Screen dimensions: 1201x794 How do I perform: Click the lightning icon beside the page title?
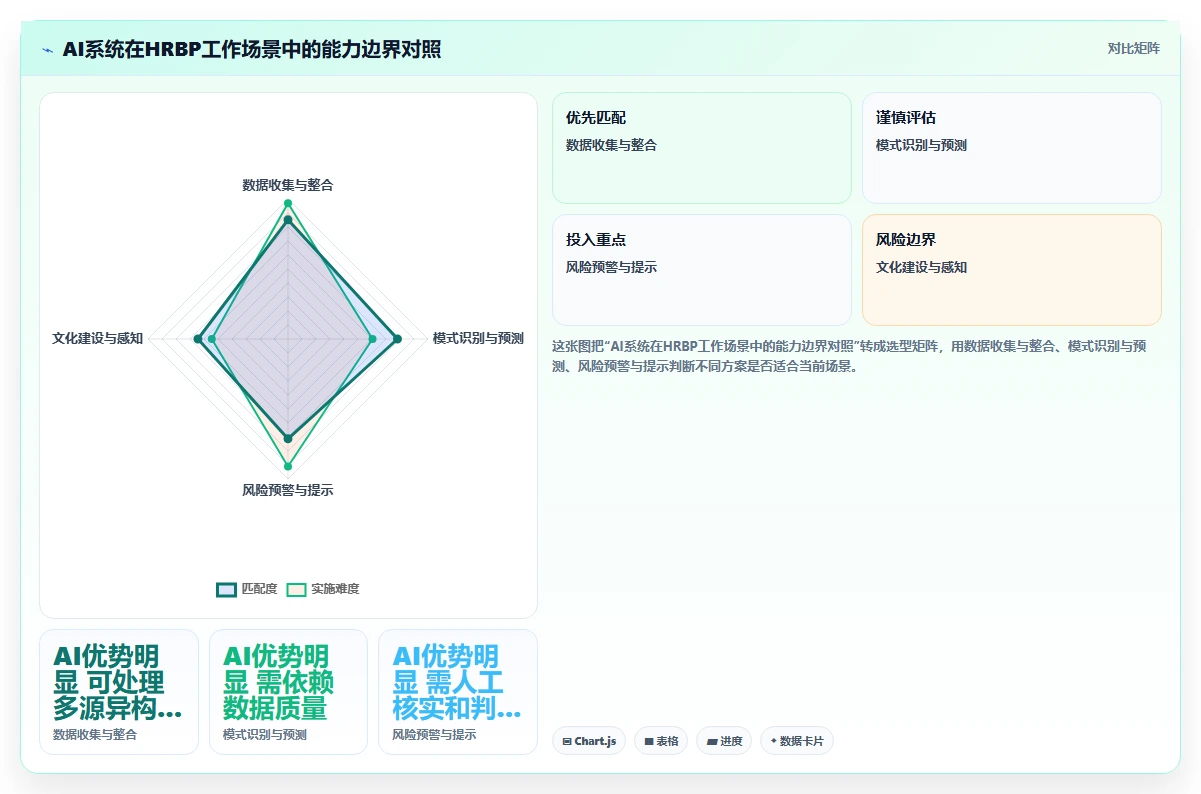(x=47, y=49)
